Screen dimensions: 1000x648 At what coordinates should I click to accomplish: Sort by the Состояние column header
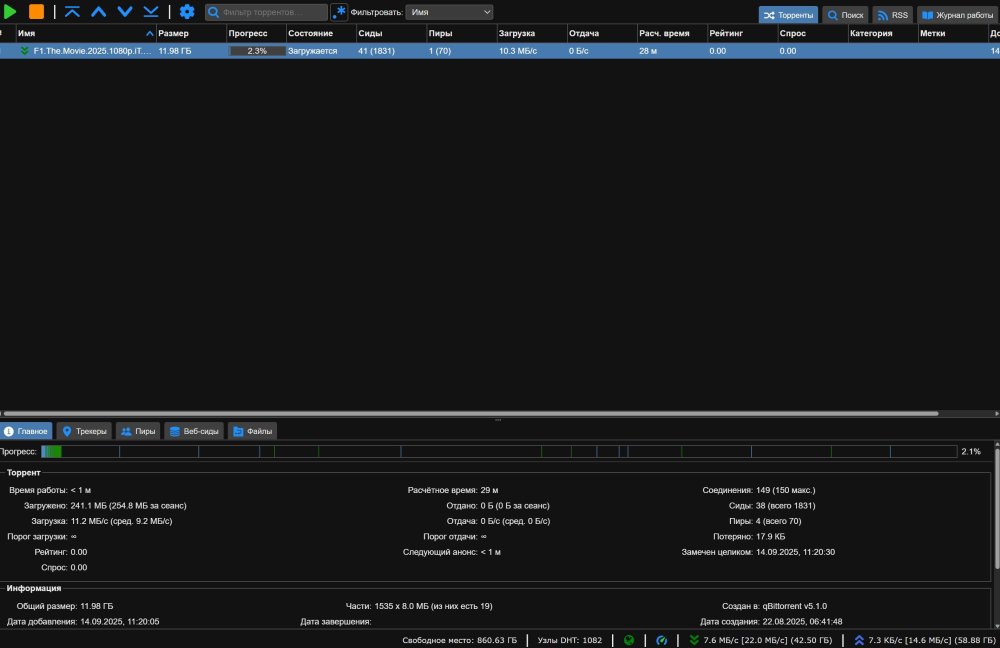pyautogui.click(x=321, y=33)
